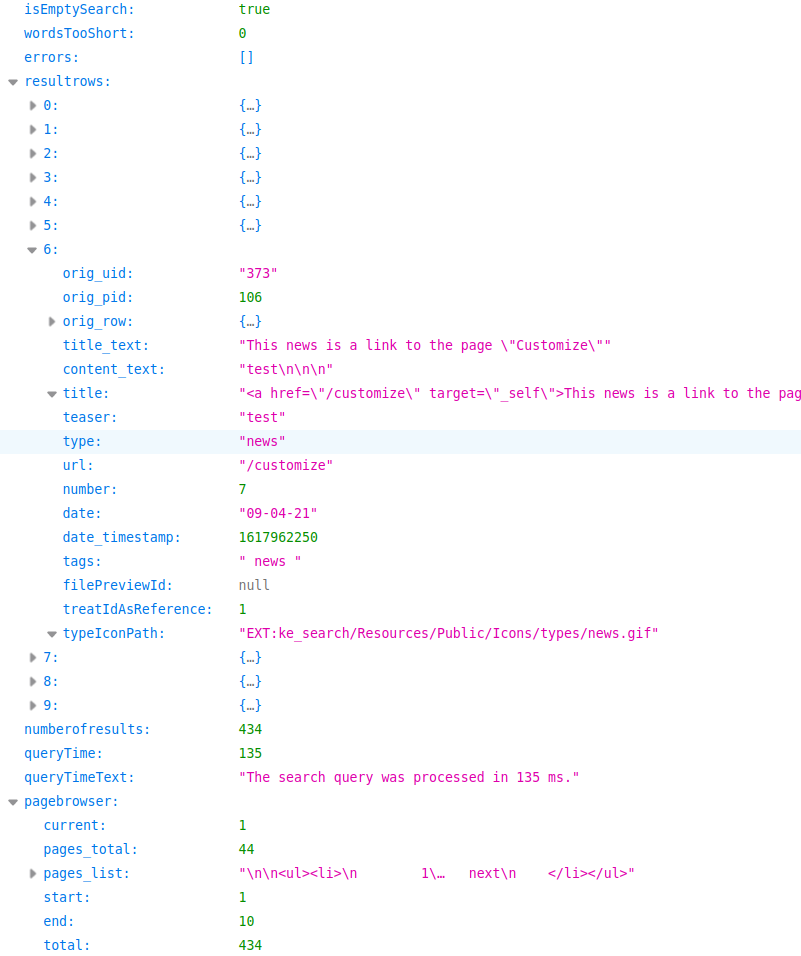
Task: Expand resultrows item 8
Action: point(33,682)
